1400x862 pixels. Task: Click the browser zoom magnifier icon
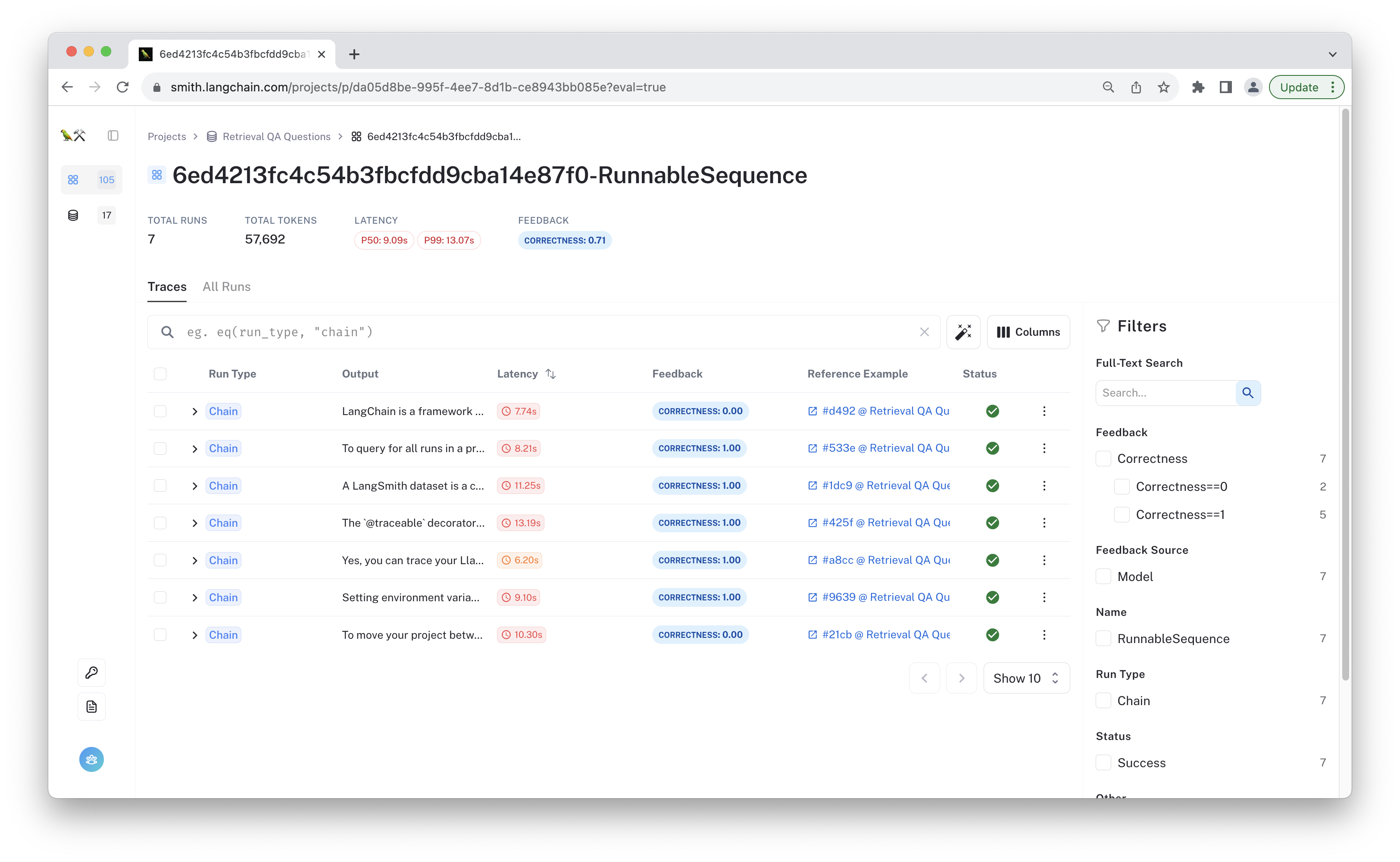pyautogui.click(x=1108, y=87)
